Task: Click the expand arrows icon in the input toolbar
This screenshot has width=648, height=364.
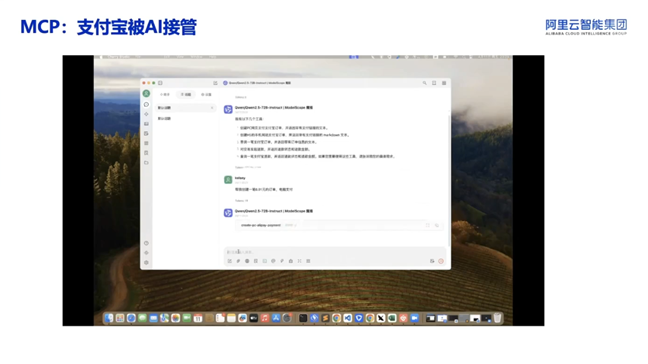Action: pyautogui.click(x=300, y=261)
